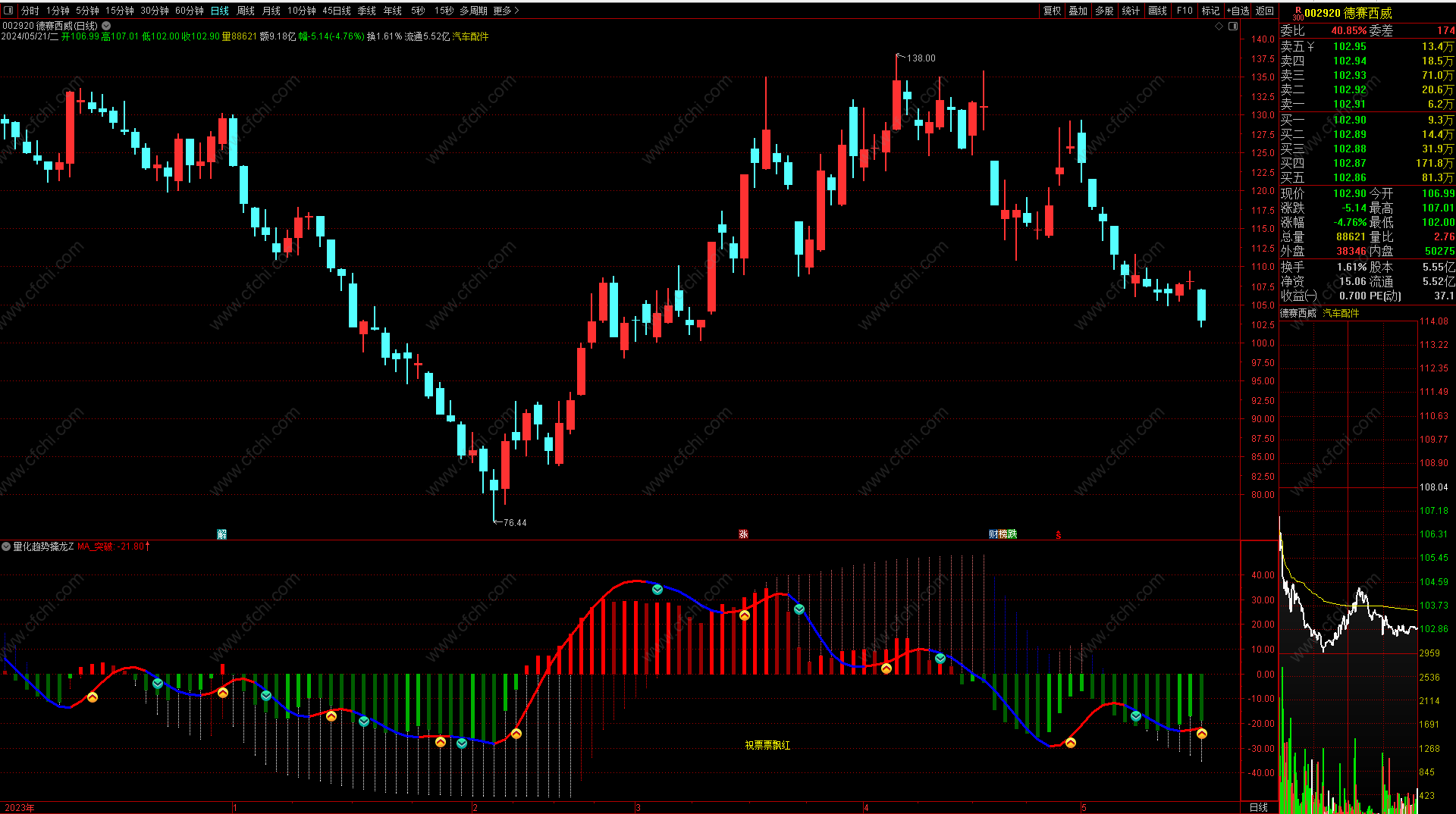Select the 周线 weekly period tab

pyautogui.click(x=246, y=11)
